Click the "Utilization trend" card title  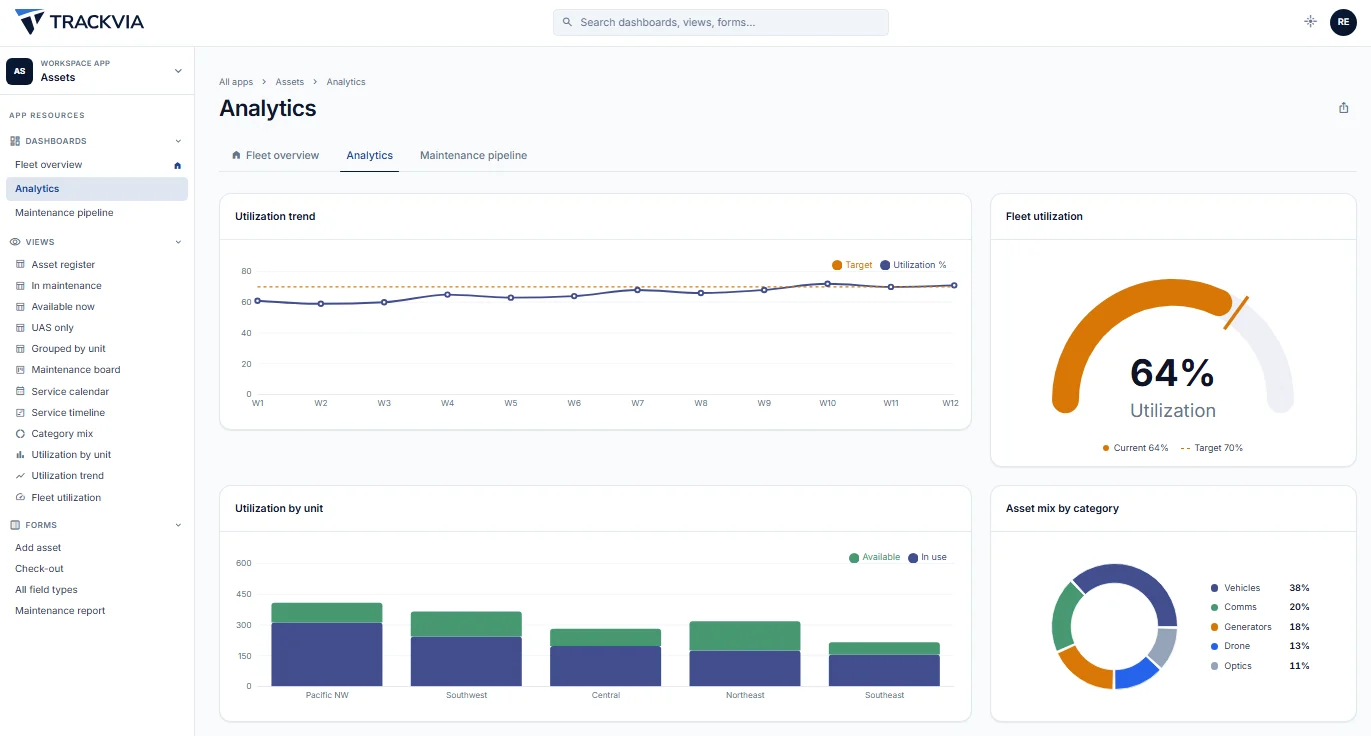tap(275, 216)
